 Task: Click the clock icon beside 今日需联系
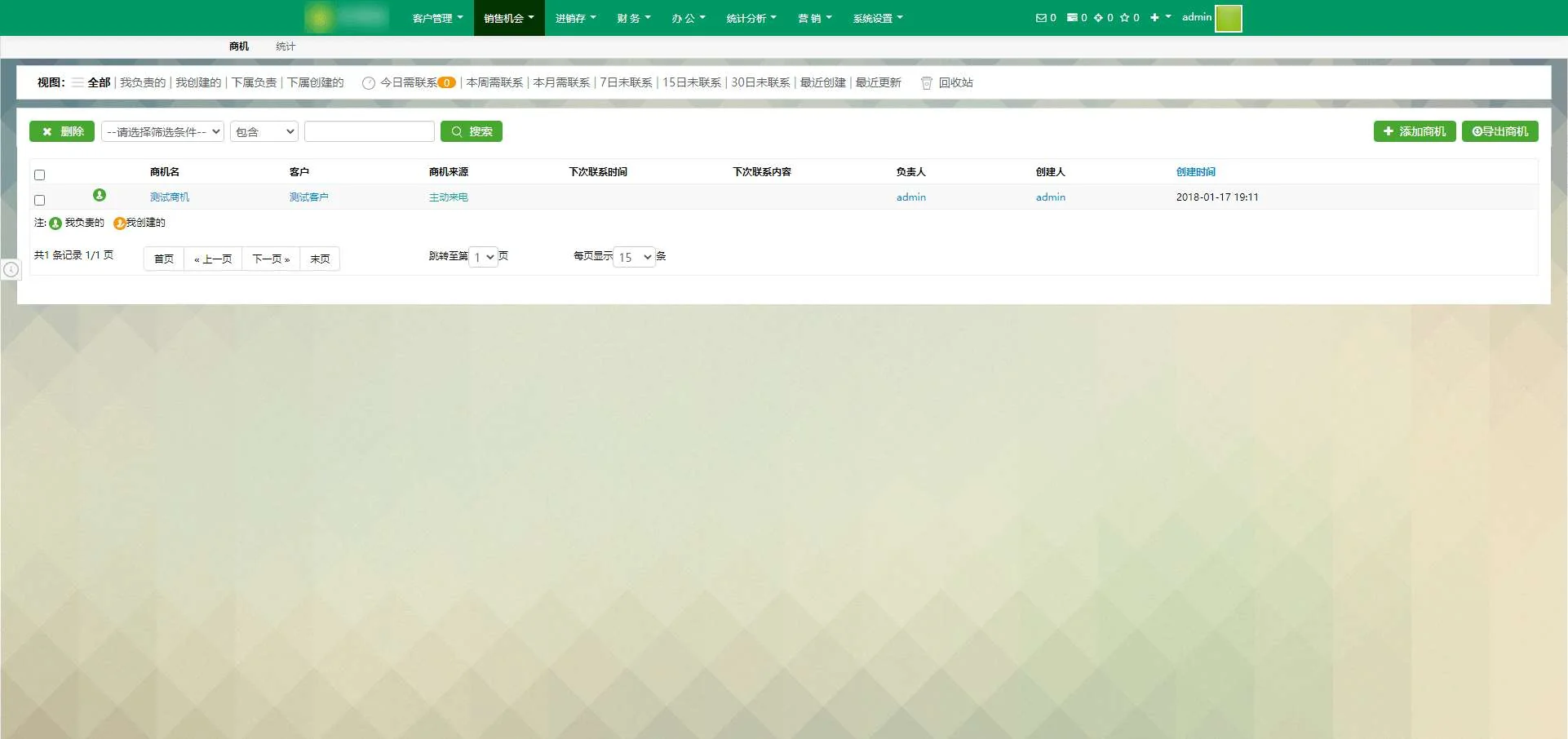coord(369,83)
